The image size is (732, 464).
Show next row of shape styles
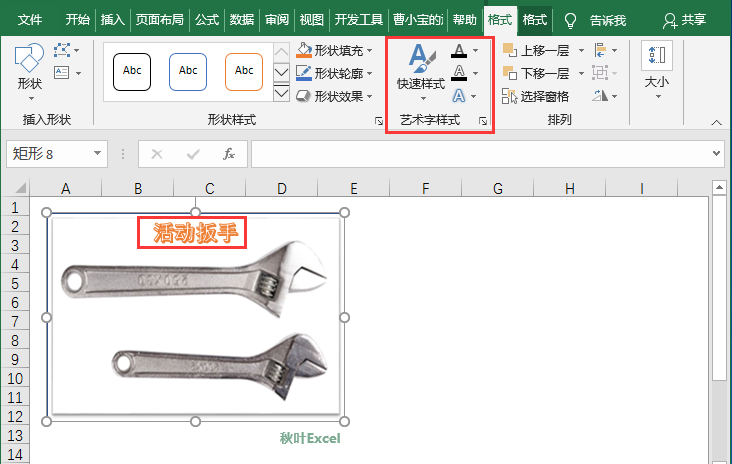[x=281, y=72]
